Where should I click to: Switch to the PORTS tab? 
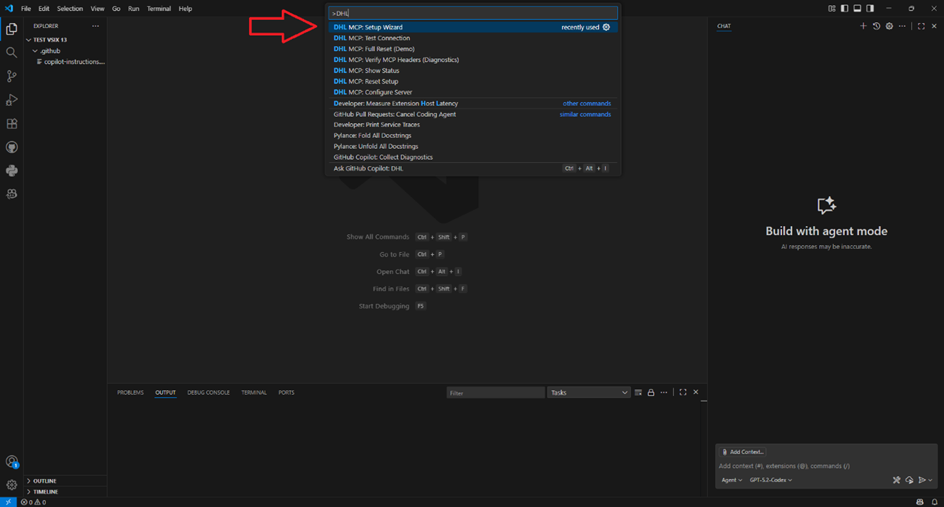pos(287,393)
